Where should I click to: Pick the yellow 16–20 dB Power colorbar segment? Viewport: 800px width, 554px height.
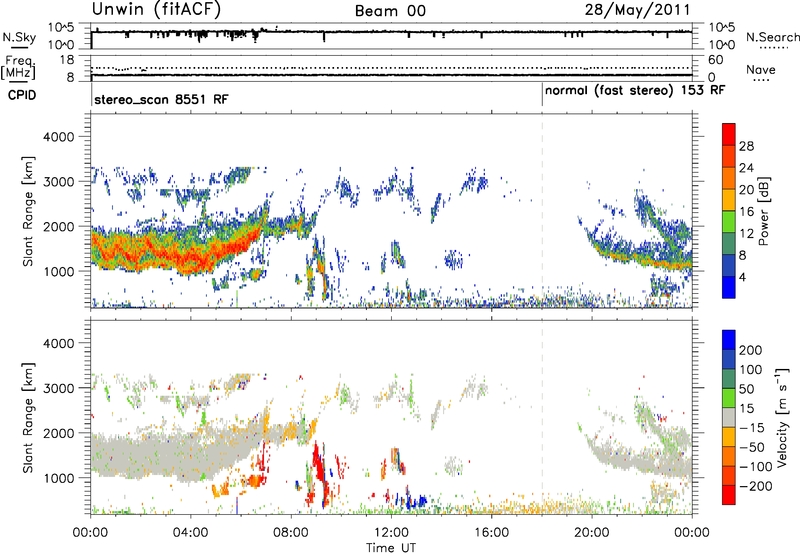point(729,200)
